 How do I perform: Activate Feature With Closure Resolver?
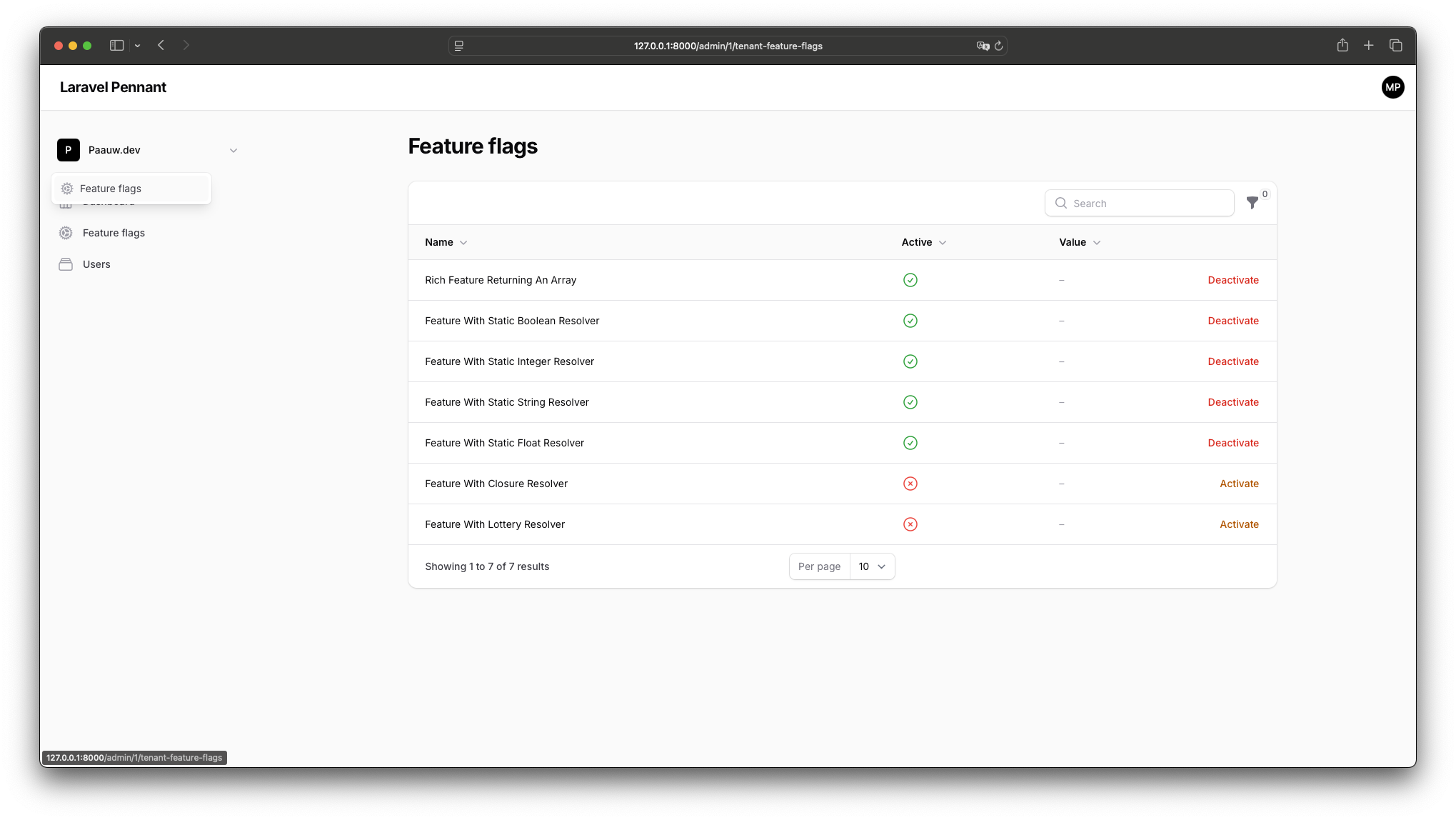click(1238, 484)
